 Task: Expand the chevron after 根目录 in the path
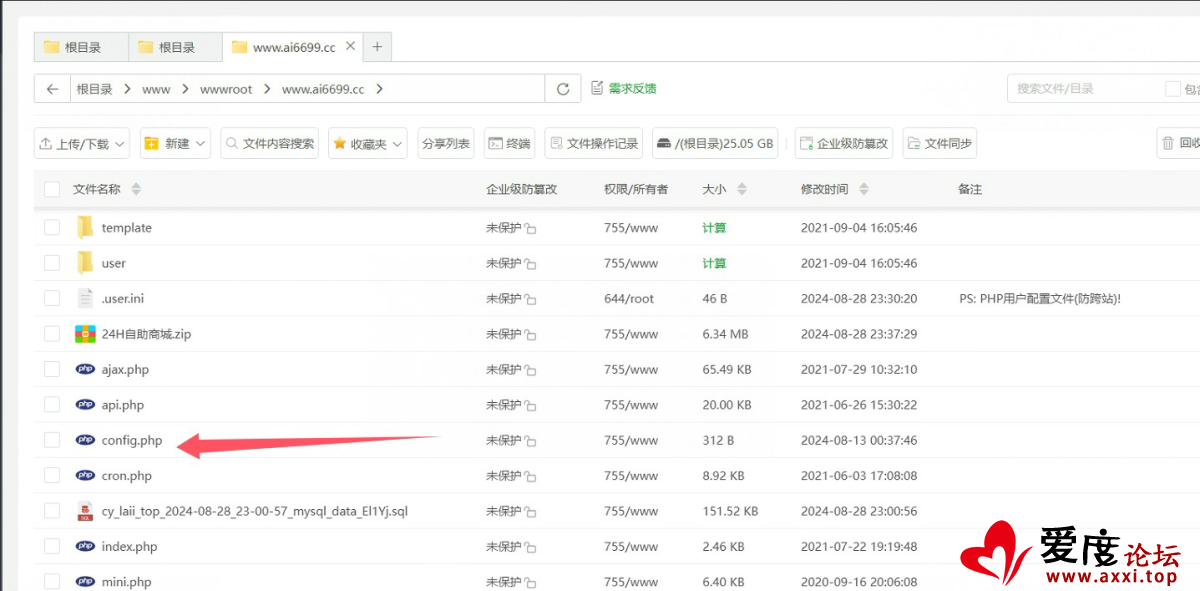tap(127, 89)
